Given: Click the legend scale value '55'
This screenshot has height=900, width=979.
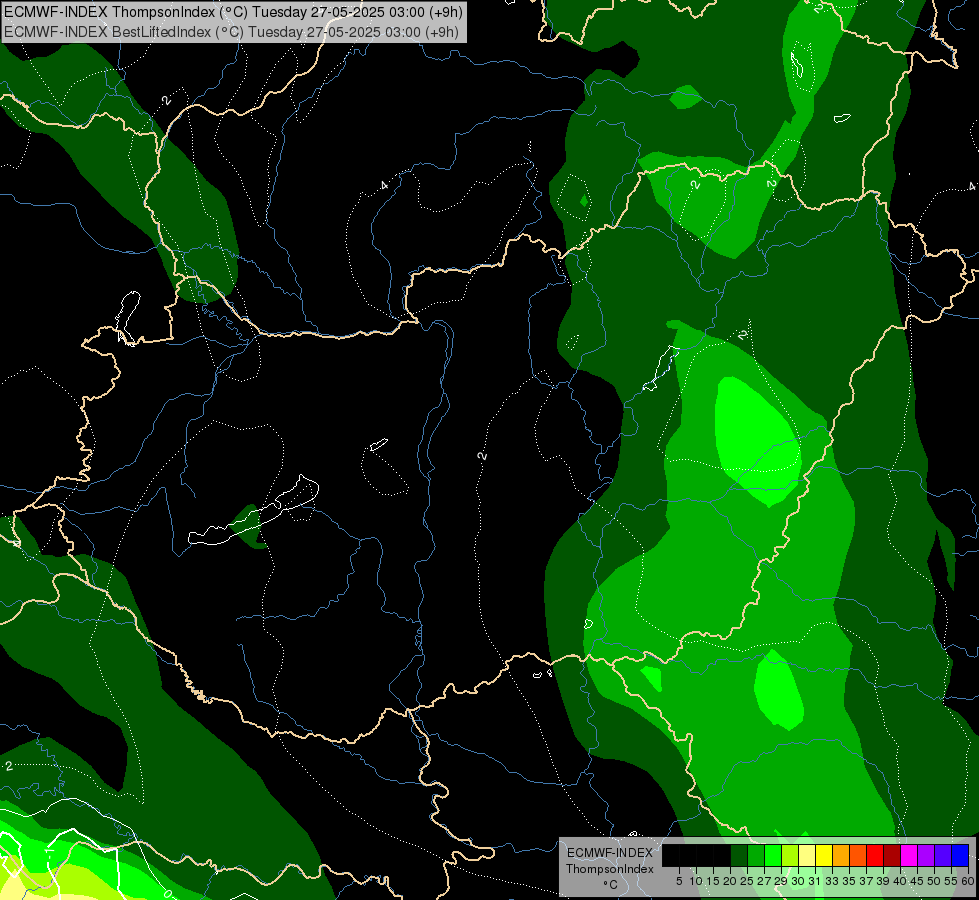Looking at the screenshot, I should pyautogui.click(x=951, y=881).
